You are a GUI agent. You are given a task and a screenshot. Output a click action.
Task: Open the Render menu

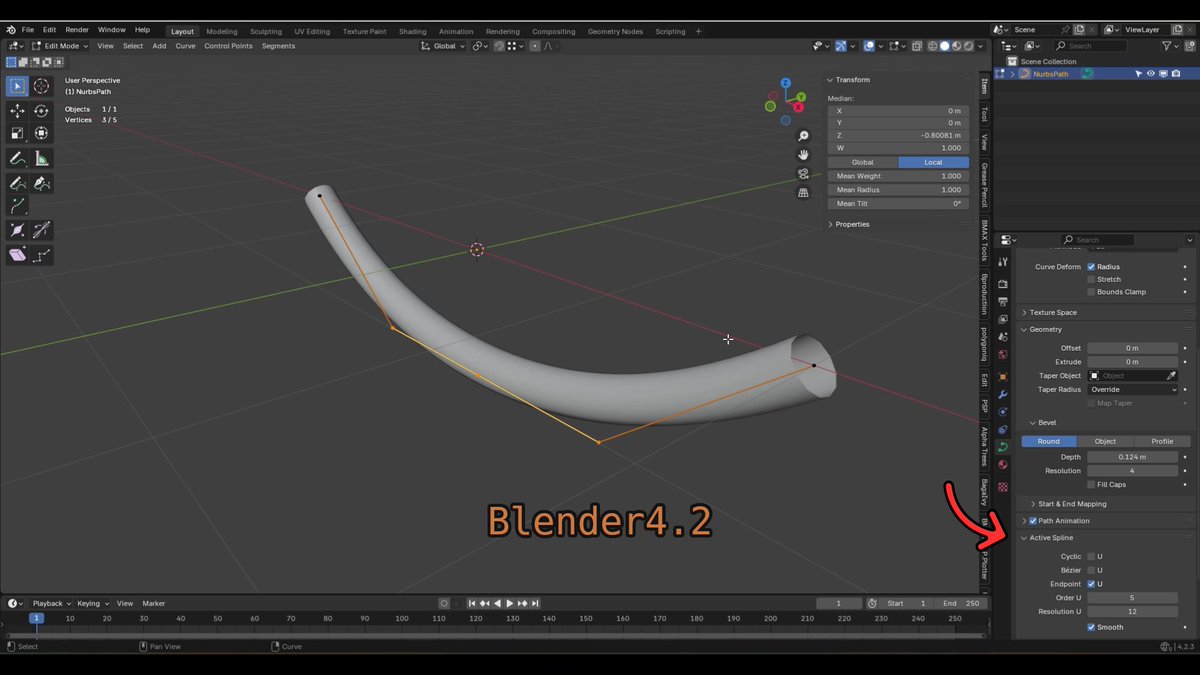tap(77, 30)
